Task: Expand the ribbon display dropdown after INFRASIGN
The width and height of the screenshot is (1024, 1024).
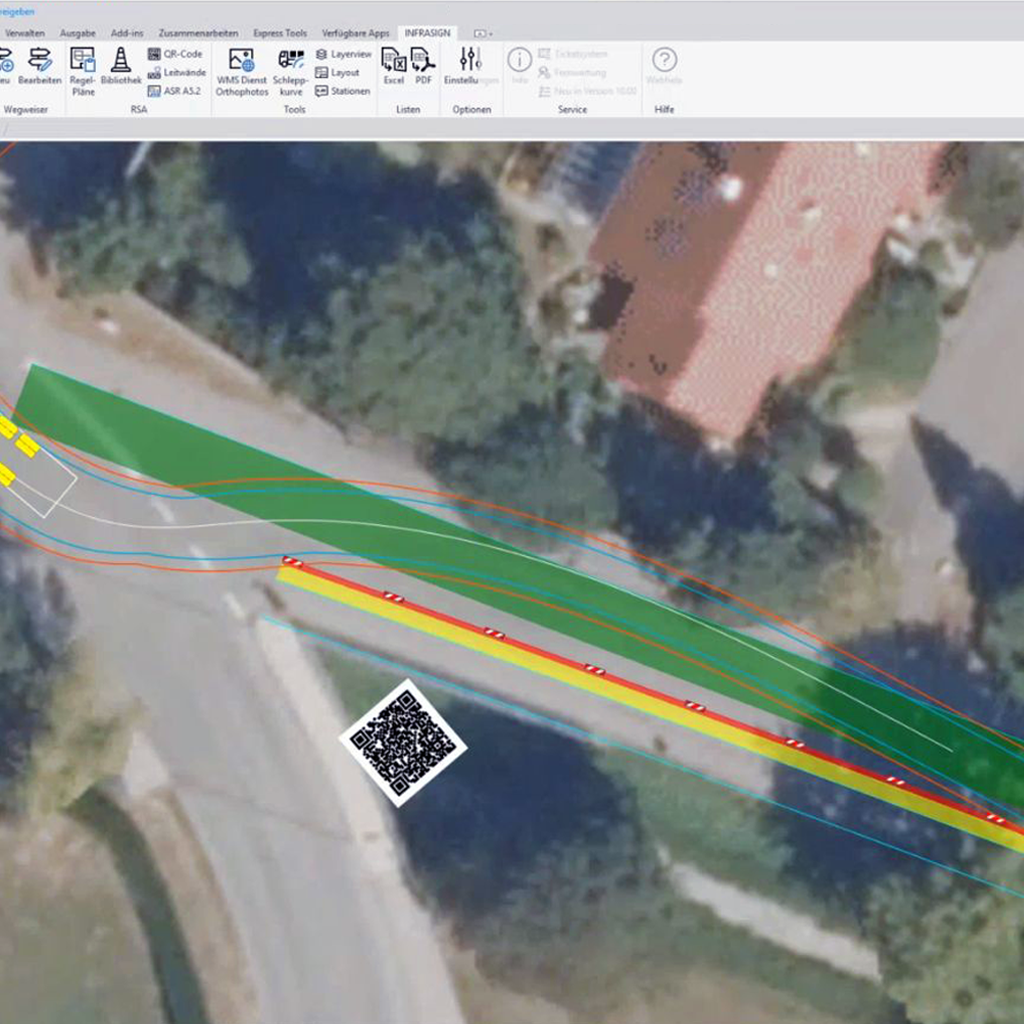Action: pyautogui.click(x=482, y=33)
